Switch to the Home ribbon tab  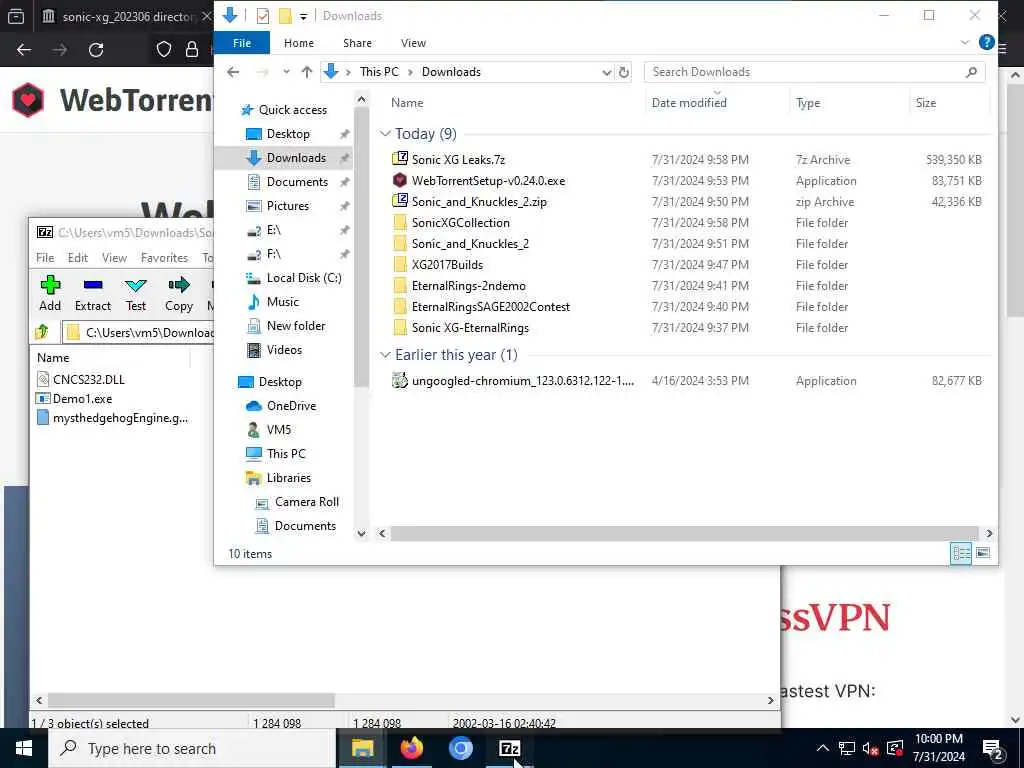pos(298,43)
